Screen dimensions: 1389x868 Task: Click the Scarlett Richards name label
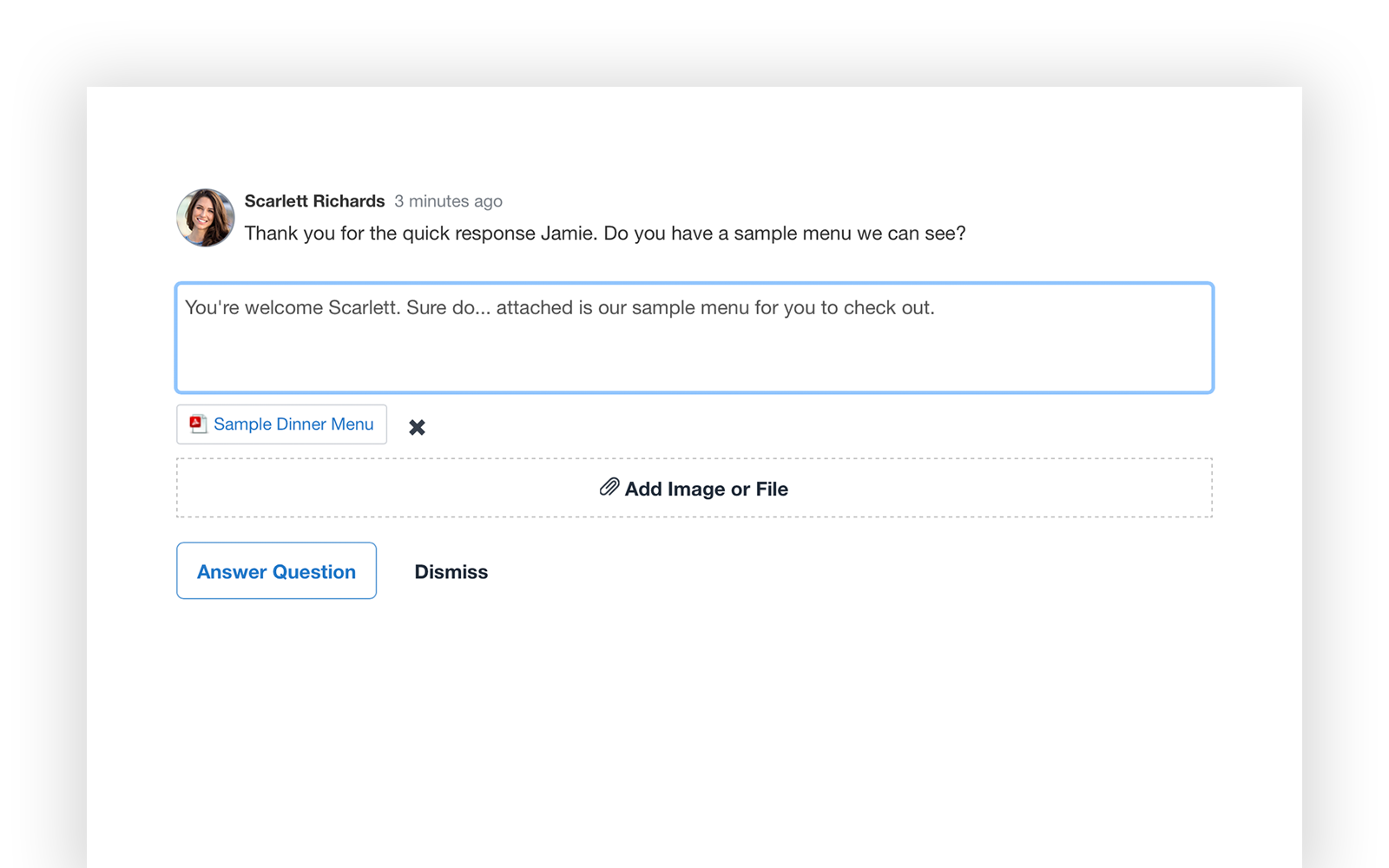pyautogui.click(x=314, y=201)
